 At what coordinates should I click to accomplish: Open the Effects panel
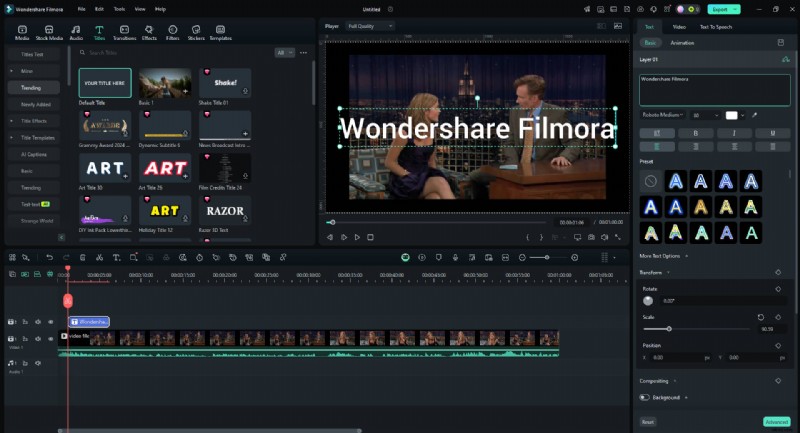click(149, 33)
